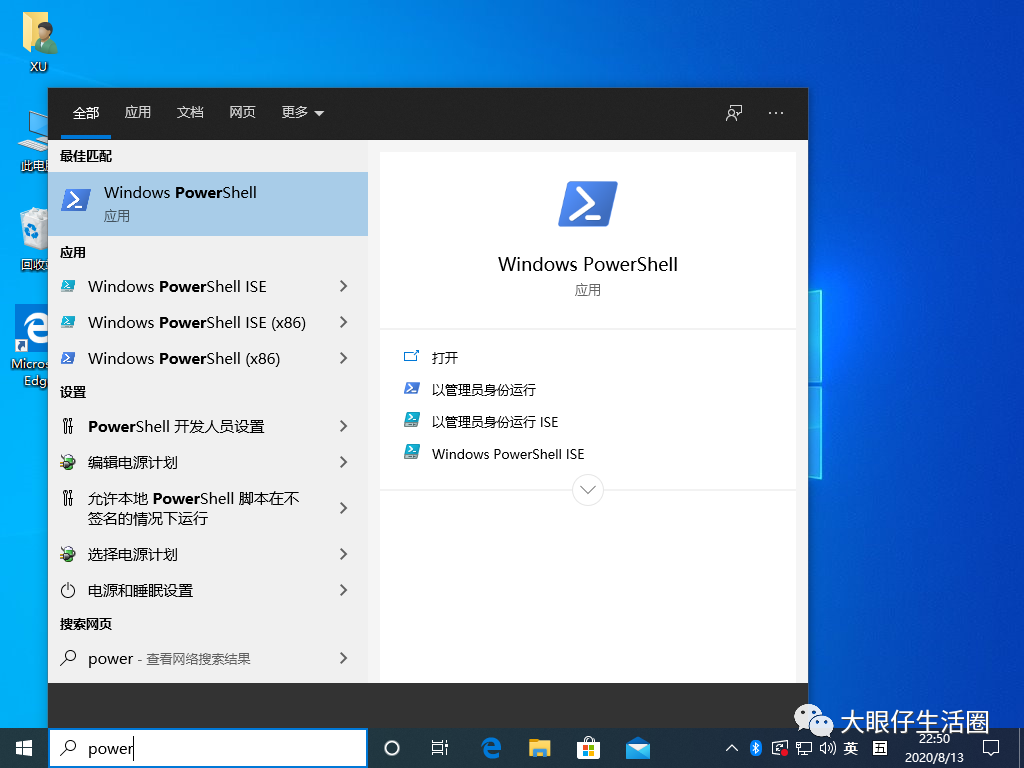Image resolution: width=1024 pixels, height=768 pixels.
Task: Click the power icon beside 电源和睡眠设置
Action: pyautogui.click(x=68, y=590)
